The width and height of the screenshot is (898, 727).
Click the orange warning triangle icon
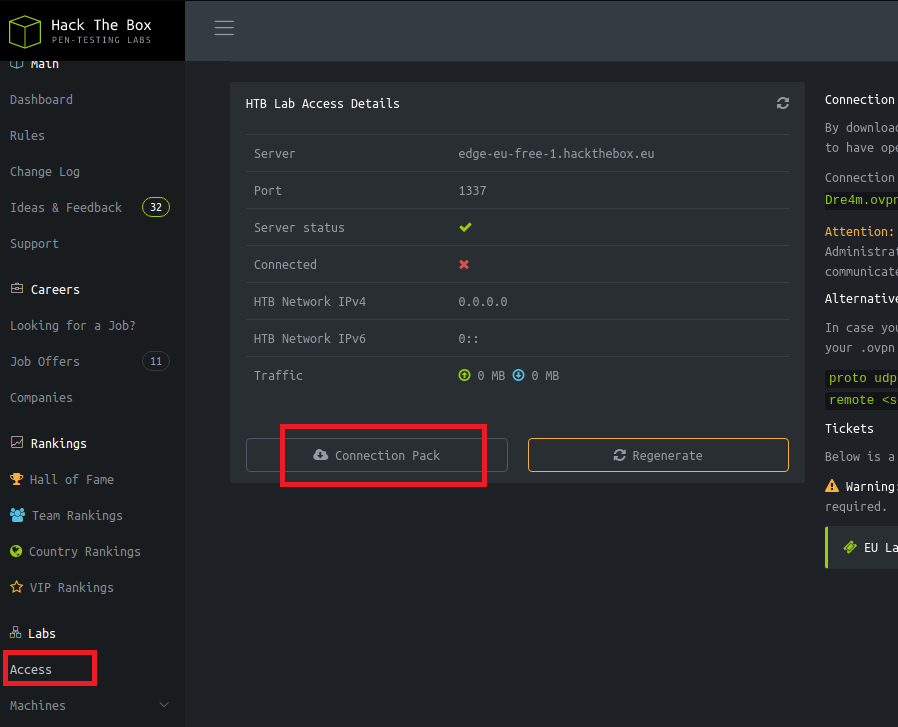tap(832, 486)
